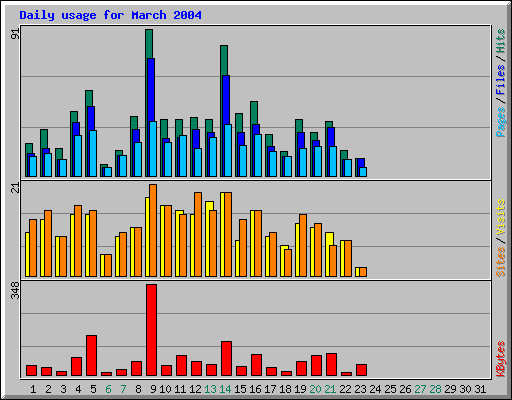The width and height of the screenshot is (512, 400).
Task: Click day label 19 on the x-axis
Action: coord(300,389)
